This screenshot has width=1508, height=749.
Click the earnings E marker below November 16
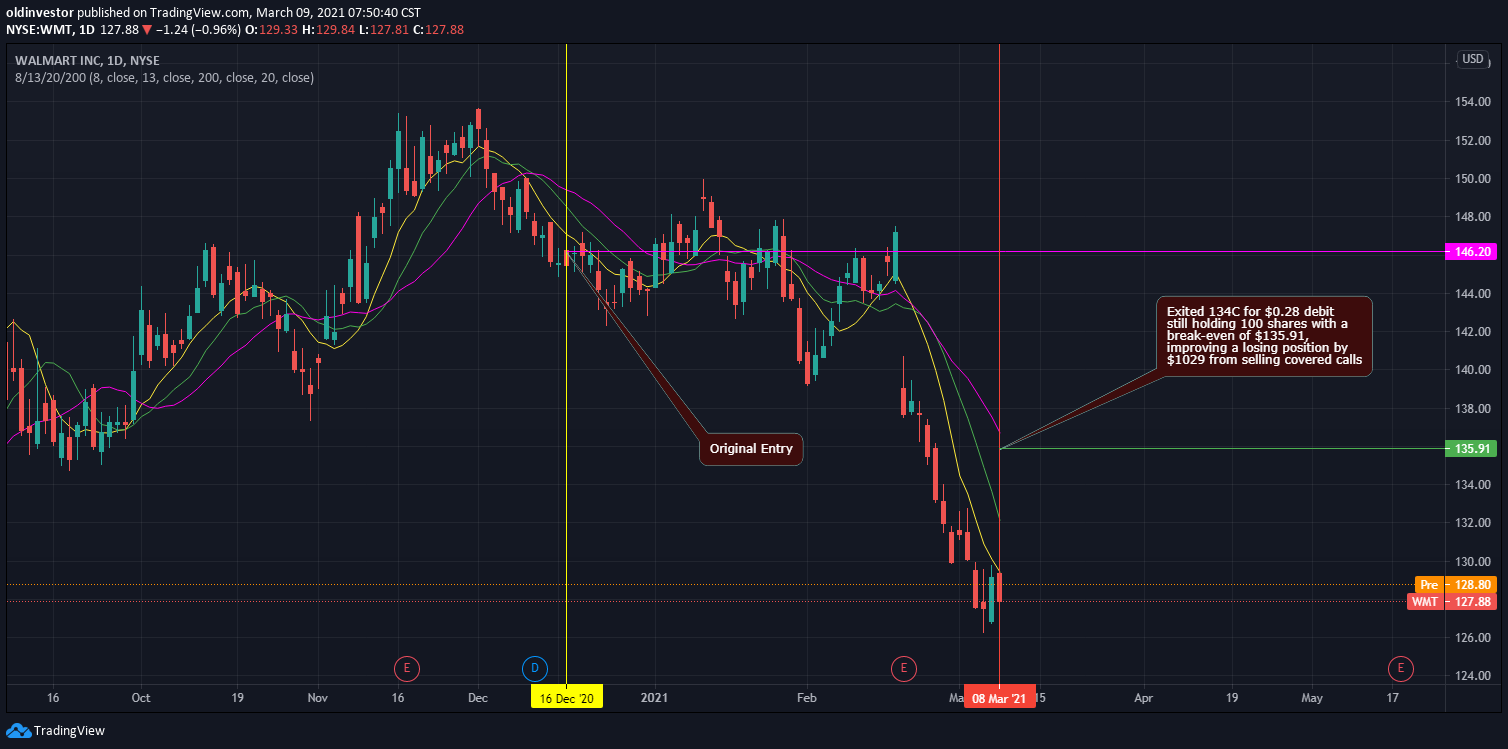[x=406, y=667]
